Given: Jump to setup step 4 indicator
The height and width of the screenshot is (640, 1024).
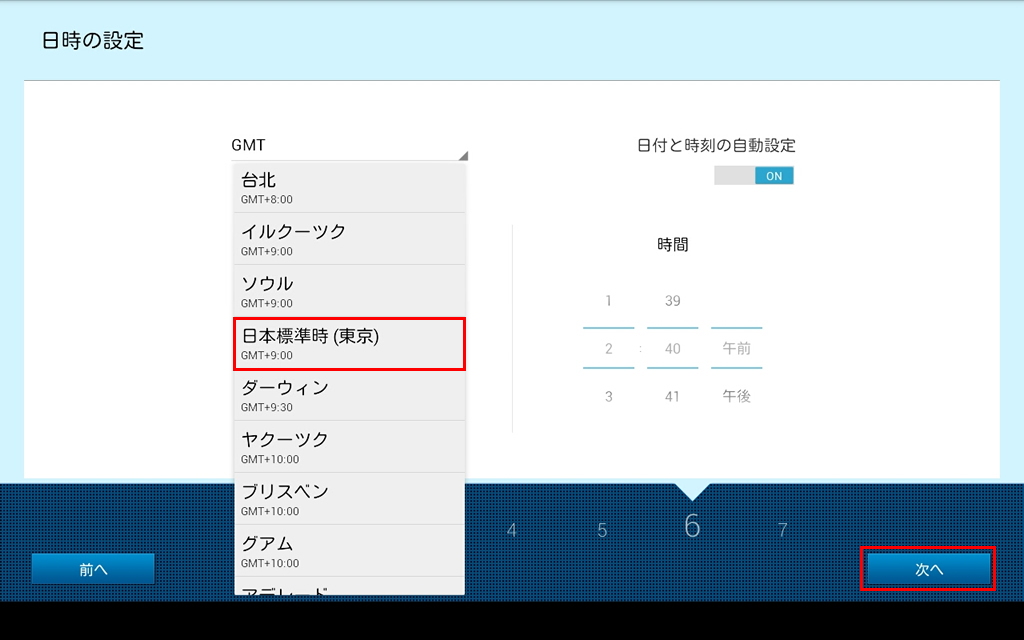Looking at the screenshot, I should [512, 531].
